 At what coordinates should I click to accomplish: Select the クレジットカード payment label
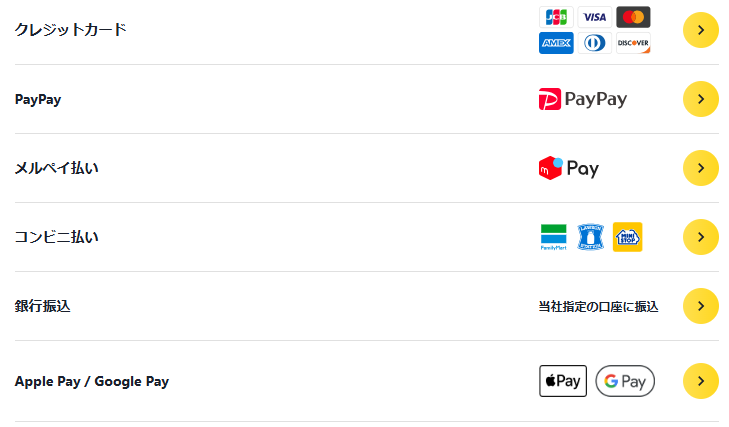pyautogui.click(x=71, y=29)
